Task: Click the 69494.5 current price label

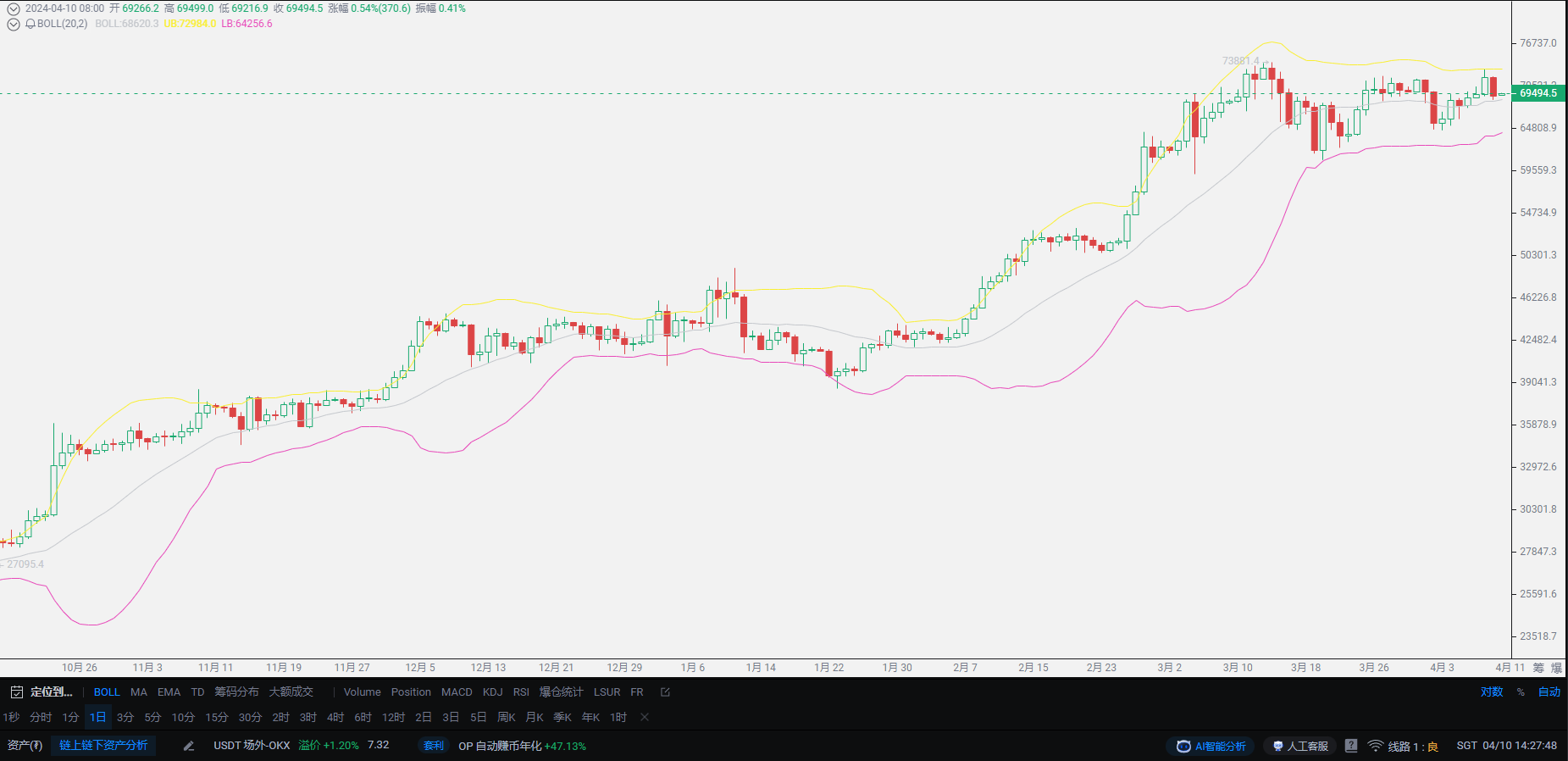Action: (x=1538, y=93)
